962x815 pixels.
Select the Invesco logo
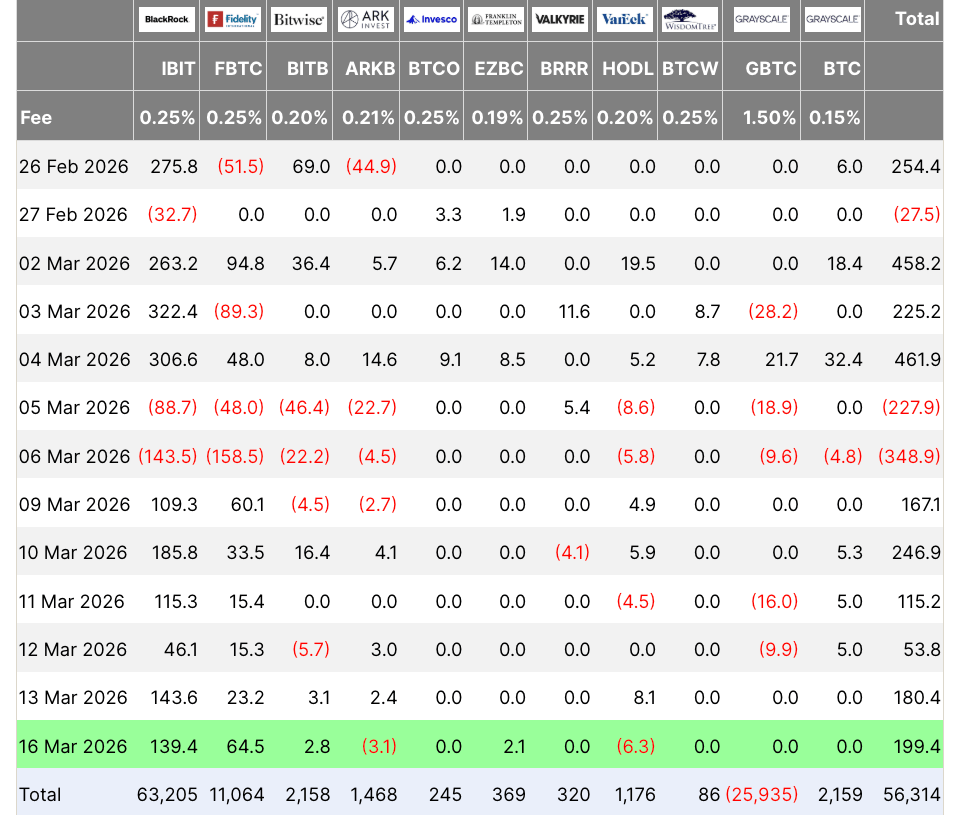point(431,19)
